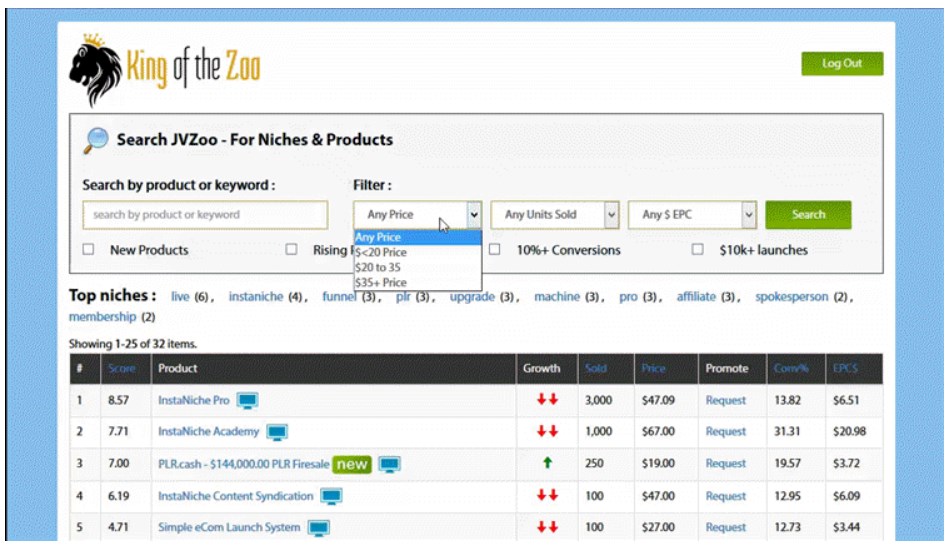Sort table by EPC$ column
The height and width of the screenshot is (548, 950).
(845, 369)
